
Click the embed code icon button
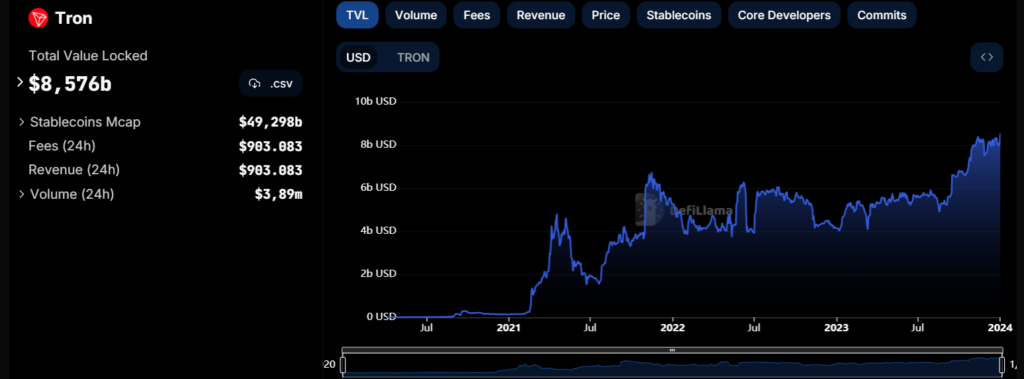click(987, 57)
